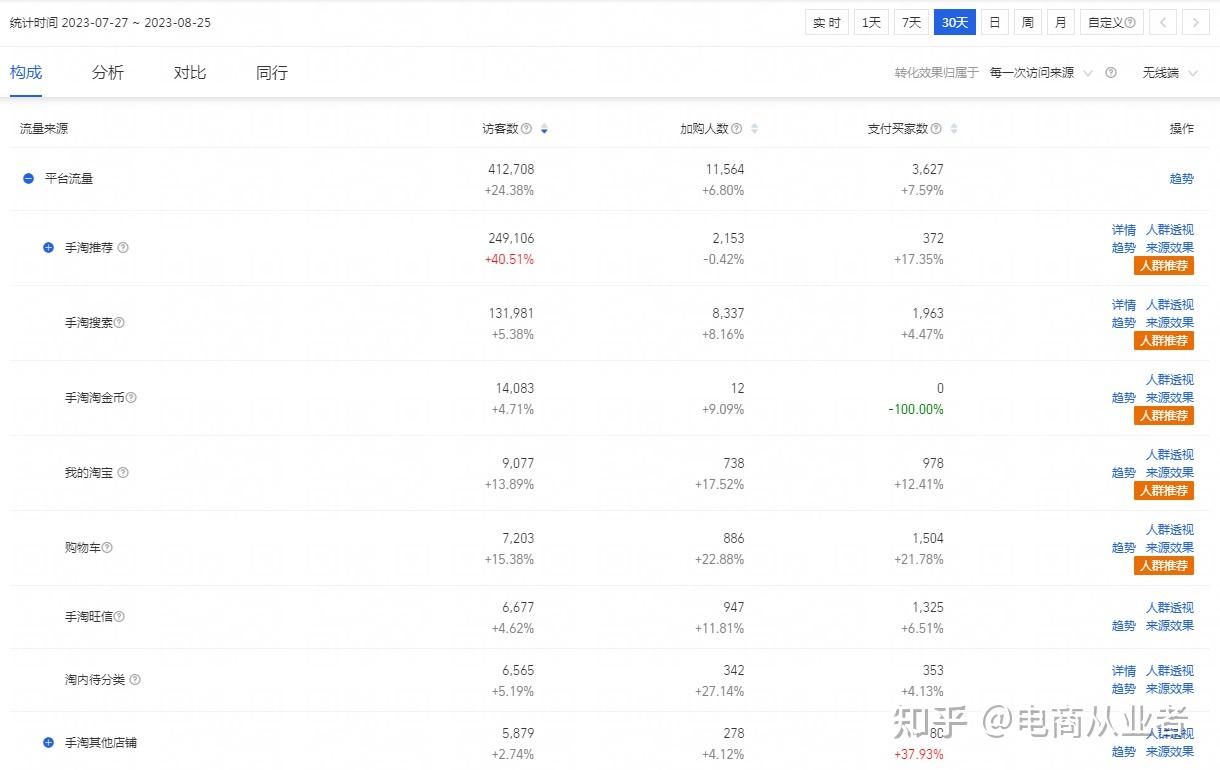
Task: Open 详情 link for 淘内待分类
Action: click(1124, 671)
